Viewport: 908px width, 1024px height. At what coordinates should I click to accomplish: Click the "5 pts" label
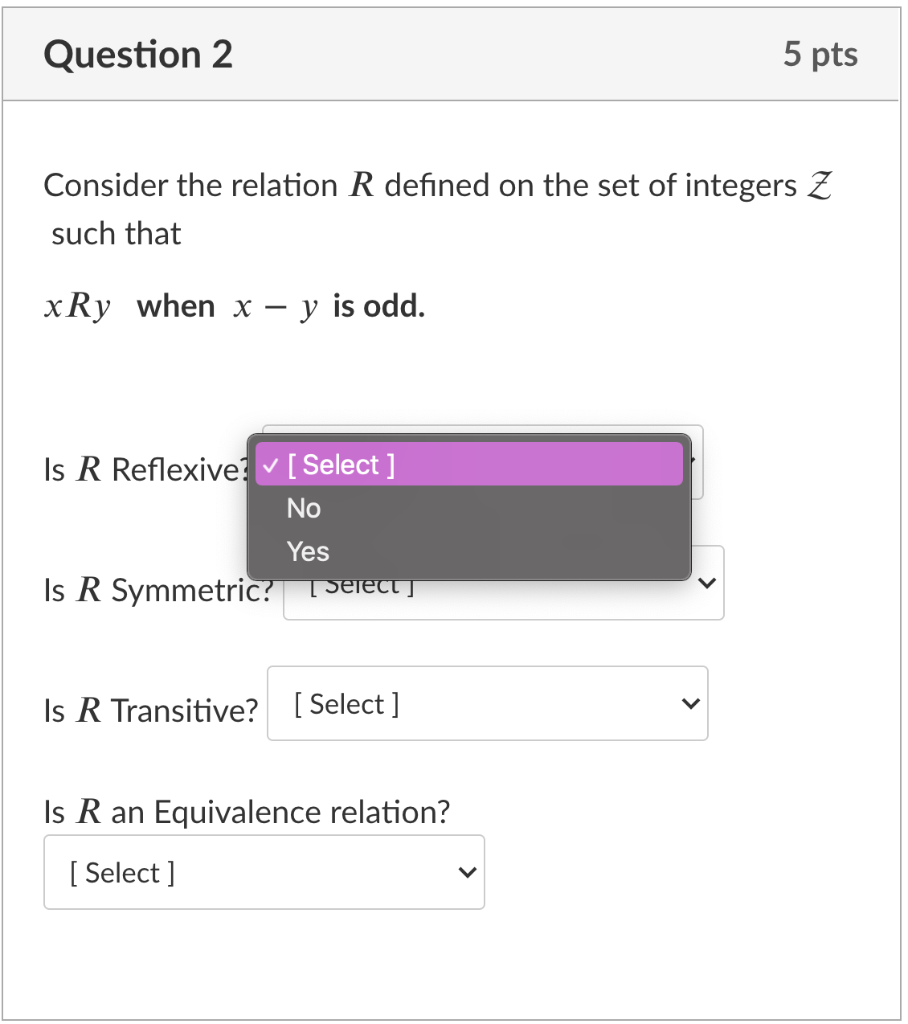pyautogui.click(x=820, y=54)
